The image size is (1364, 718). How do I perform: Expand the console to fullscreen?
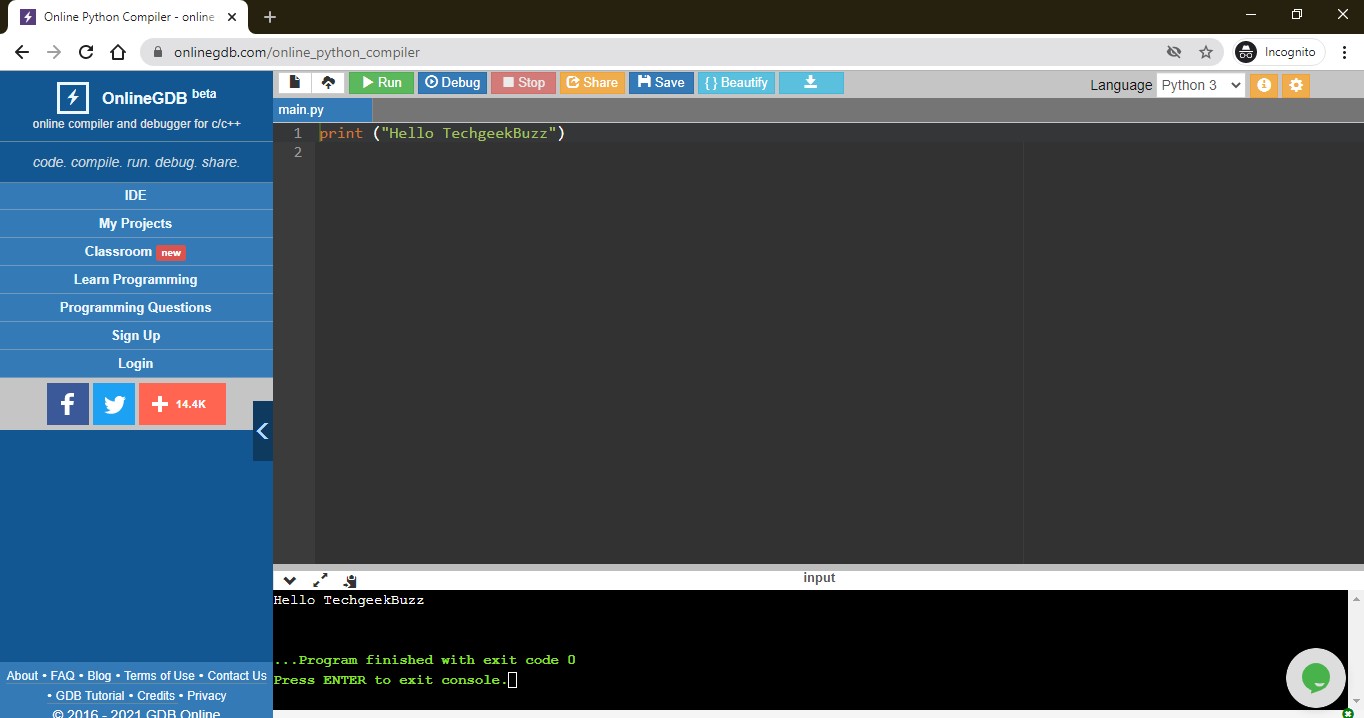point(320,580)
